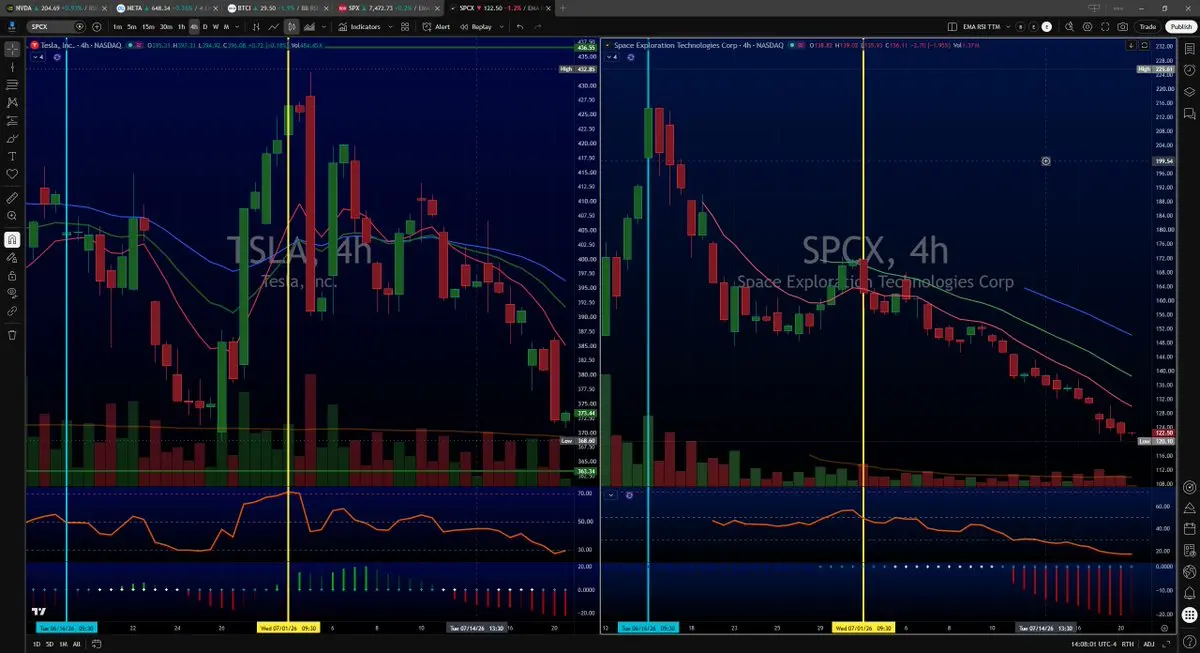The image size is (1200, 653).
Task: Click the Wed 07/01/26 TSLA time label
Action: click(x=288, y=628)
